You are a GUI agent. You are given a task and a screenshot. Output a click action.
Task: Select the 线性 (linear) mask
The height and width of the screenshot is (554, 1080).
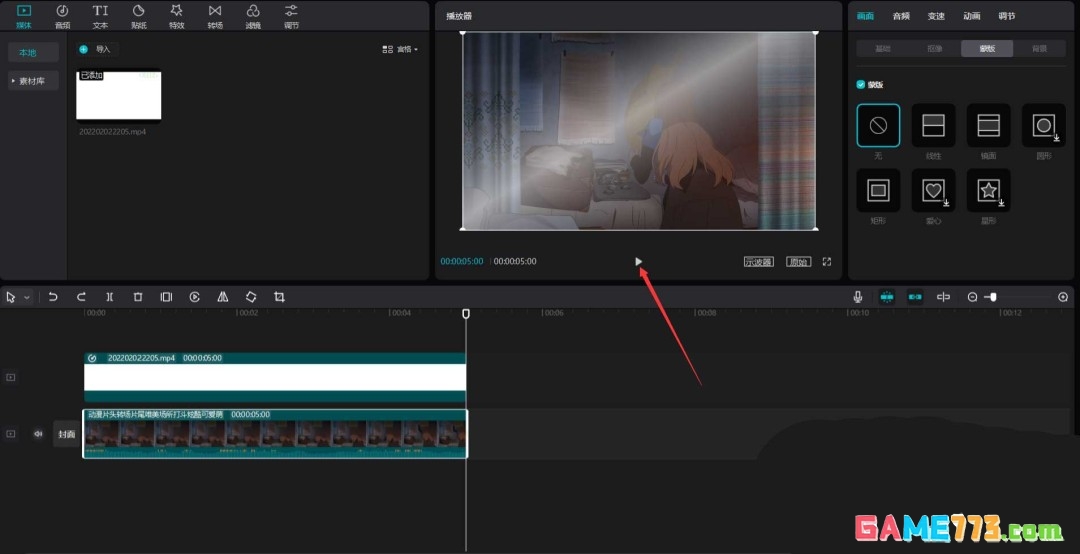[x=933, y=125]
